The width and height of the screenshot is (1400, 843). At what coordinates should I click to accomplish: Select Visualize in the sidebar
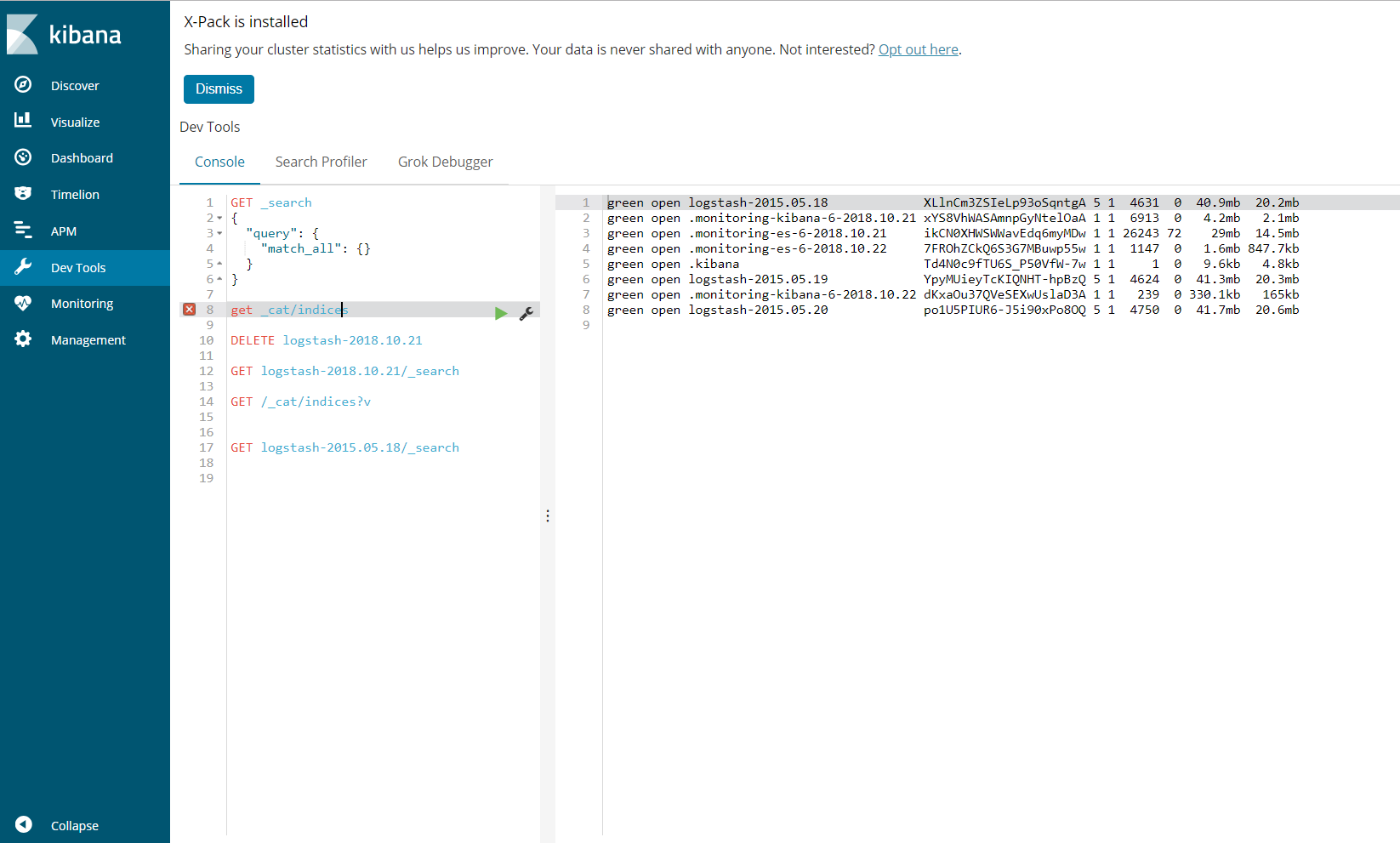tap(75, 122)
